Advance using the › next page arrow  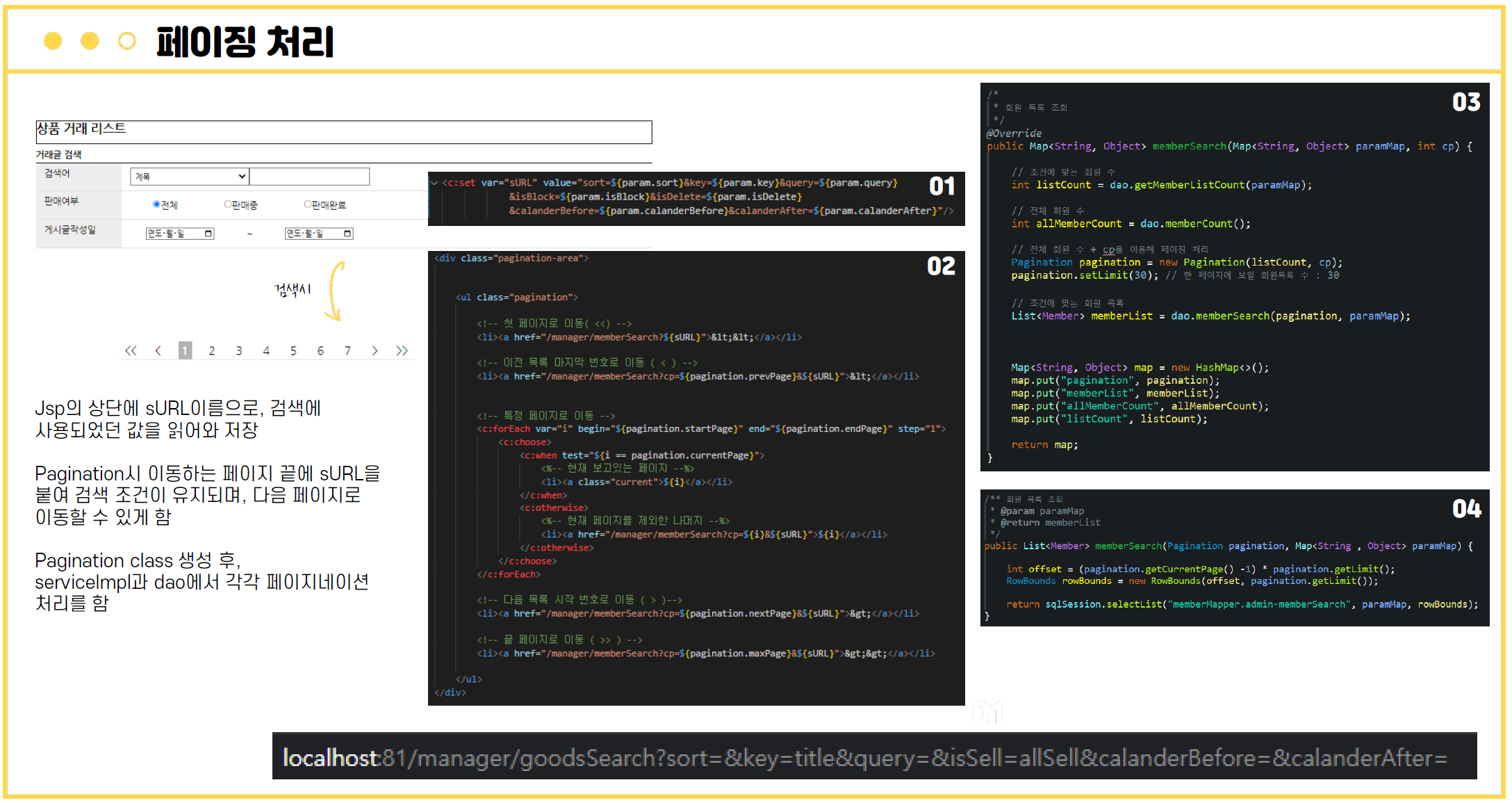(x=375, y=351)
